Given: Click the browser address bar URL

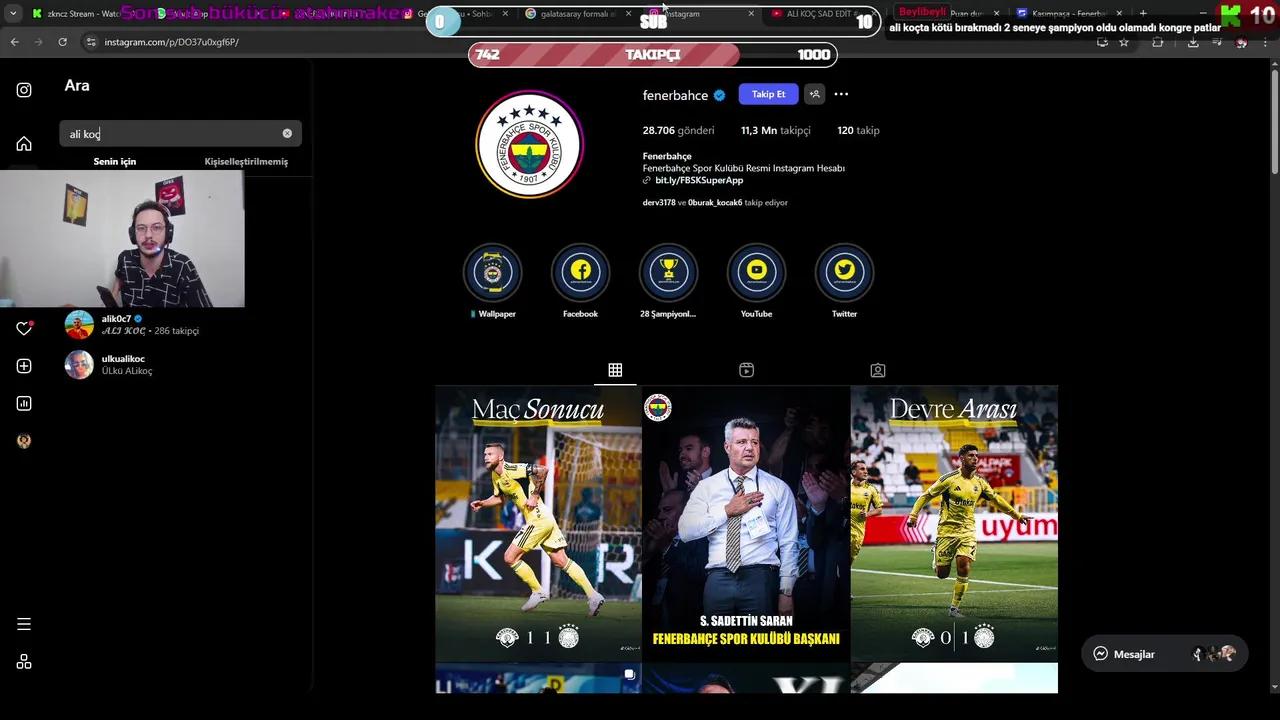Looking at the screenshot, I should coord(172,42).
